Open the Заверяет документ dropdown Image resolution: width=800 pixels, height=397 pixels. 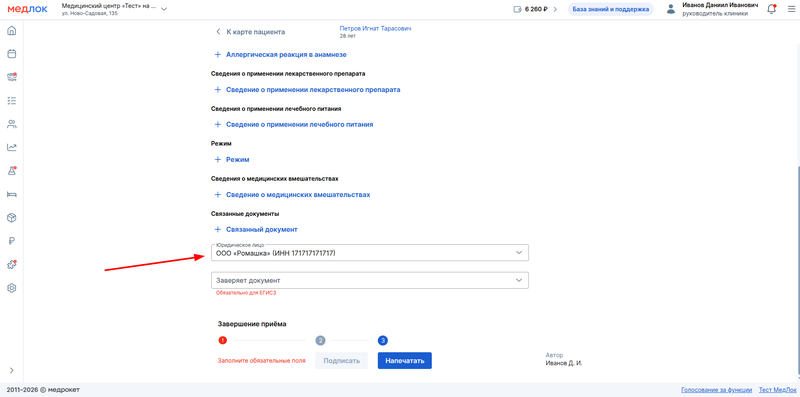[x=370, y=280]
